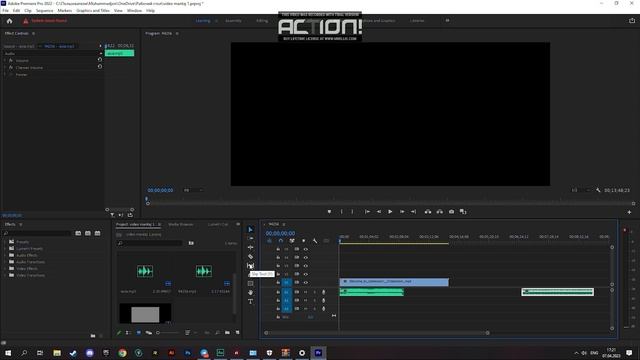The image size is (640, 360).
Task: Click New Bin in Project panel
Action: pos(227,333)
